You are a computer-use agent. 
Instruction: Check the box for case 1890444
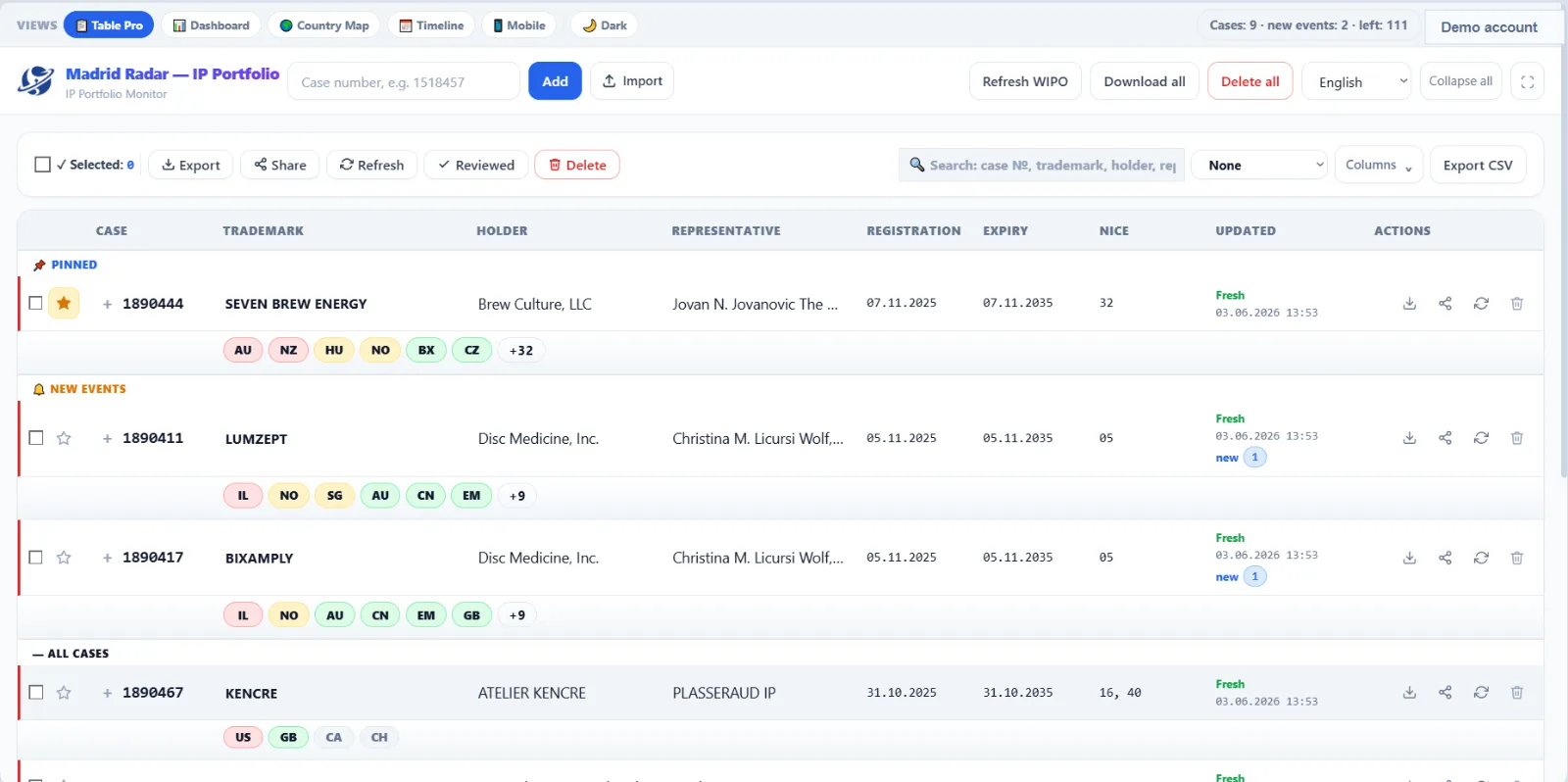pyautogui.click(x=35, y=303)
